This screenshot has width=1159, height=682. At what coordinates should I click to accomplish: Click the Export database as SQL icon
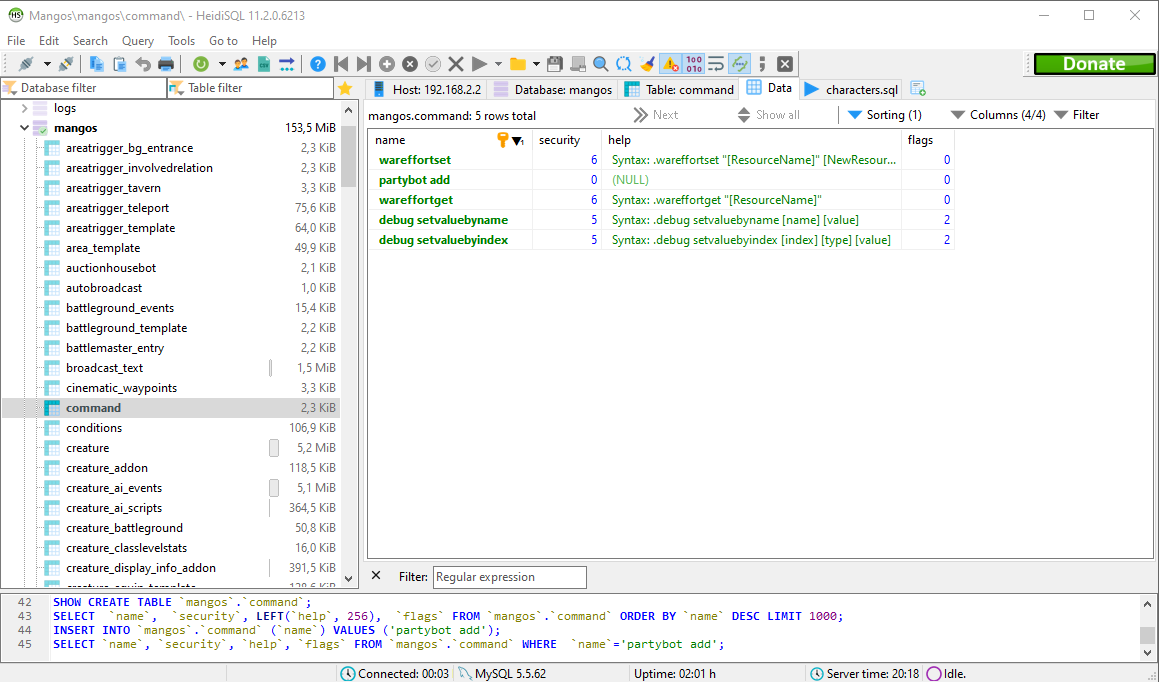[287, 64]
